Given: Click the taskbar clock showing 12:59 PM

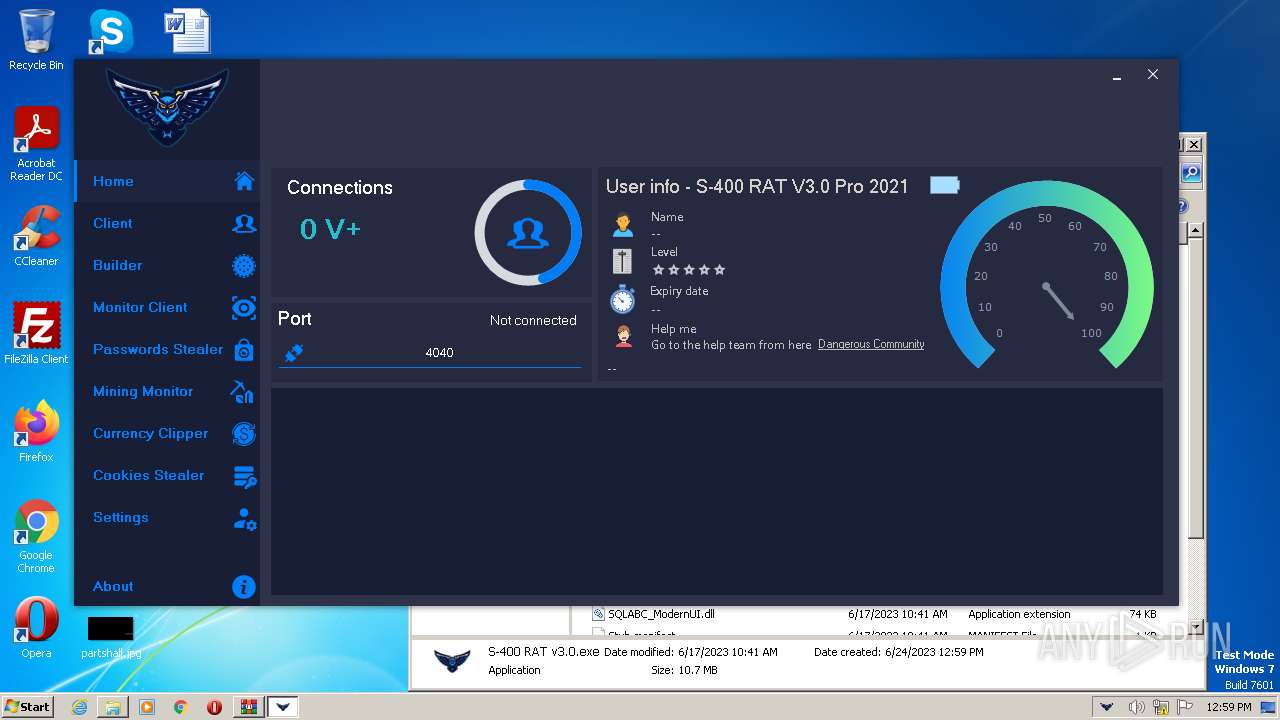Looking at the screenshot, I should [1229, 707].
